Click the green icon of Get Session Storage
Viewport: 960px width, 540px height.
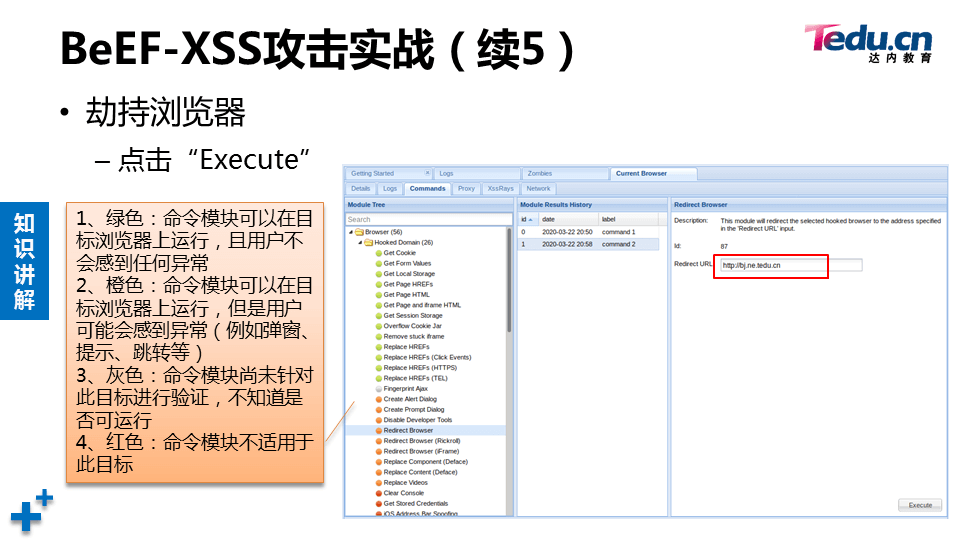pos(378,315)
